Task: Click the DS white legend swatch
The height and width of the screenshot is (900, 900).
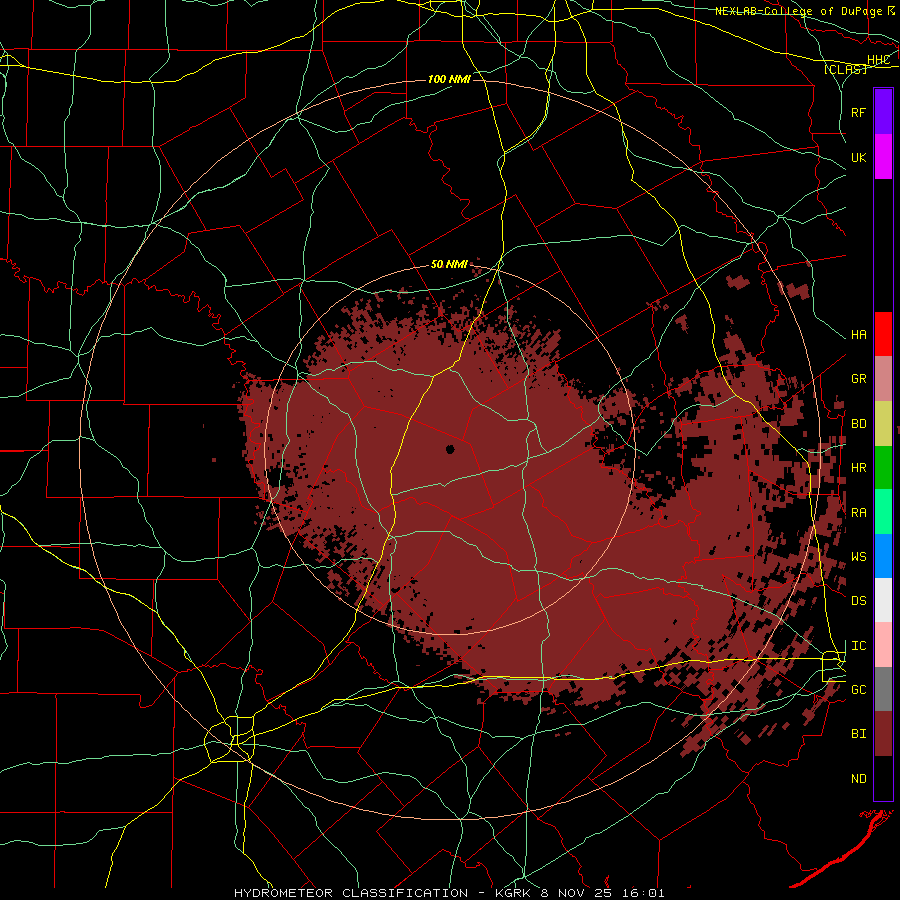Action: pos(883,600)
